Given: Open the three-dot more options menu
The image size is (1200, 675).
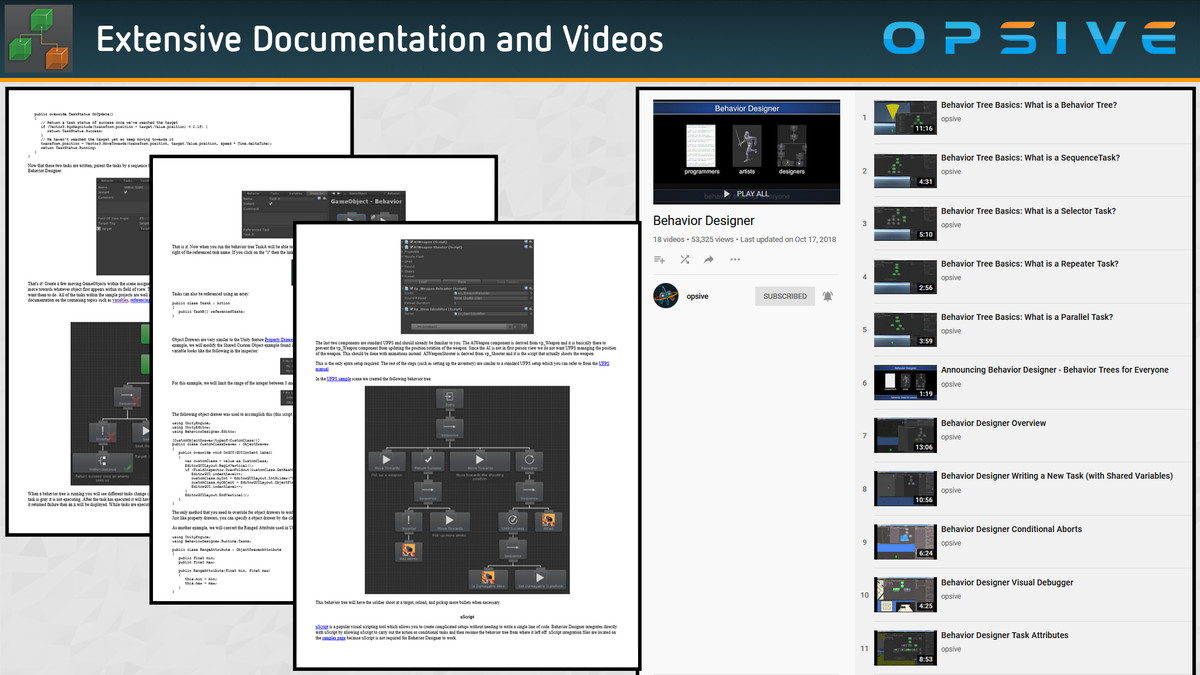Looking at the screenshot, I should pos(735,260).
